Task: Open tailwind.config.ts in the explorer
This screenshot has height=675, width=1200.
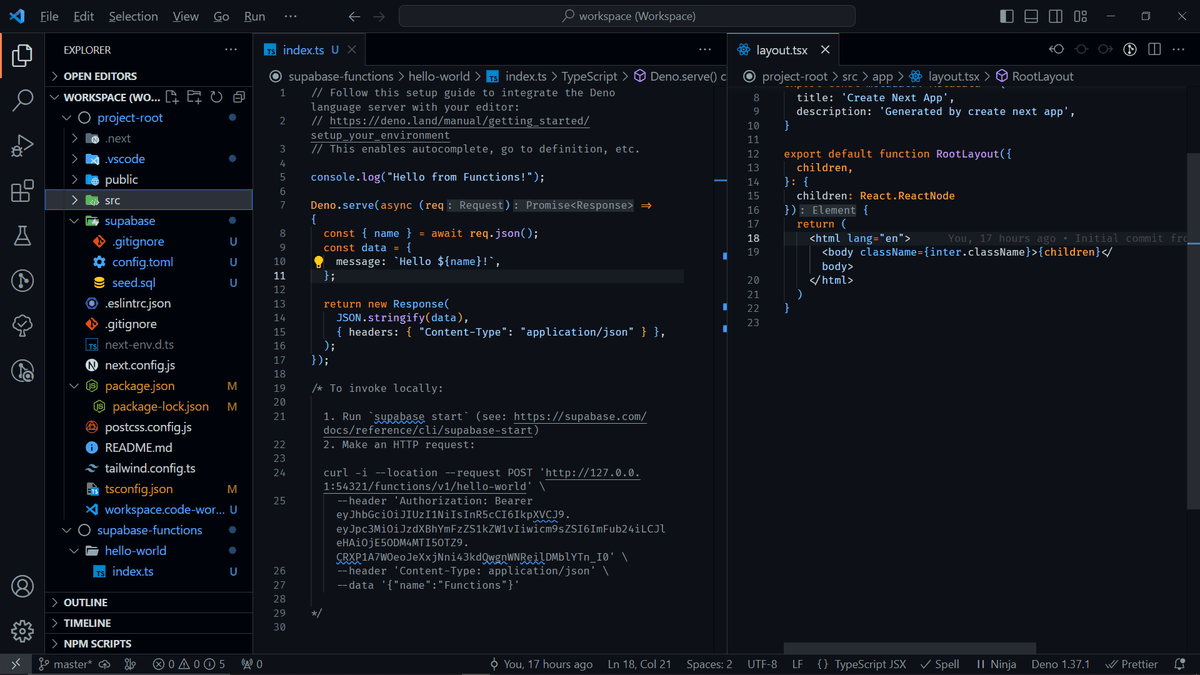Action: (150, 468)
